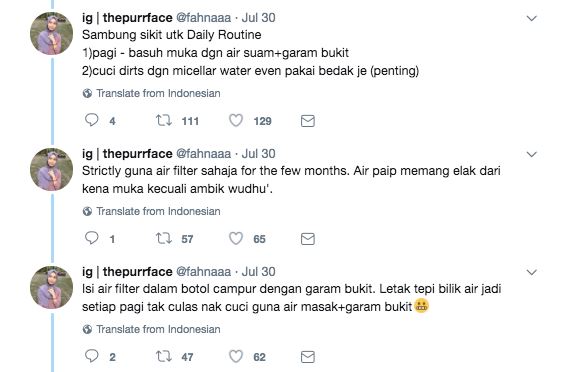This screenshot has height=372, width=562.
Task: Retweet the tweet with 47 retweets
Action: [x=164, y=356]
